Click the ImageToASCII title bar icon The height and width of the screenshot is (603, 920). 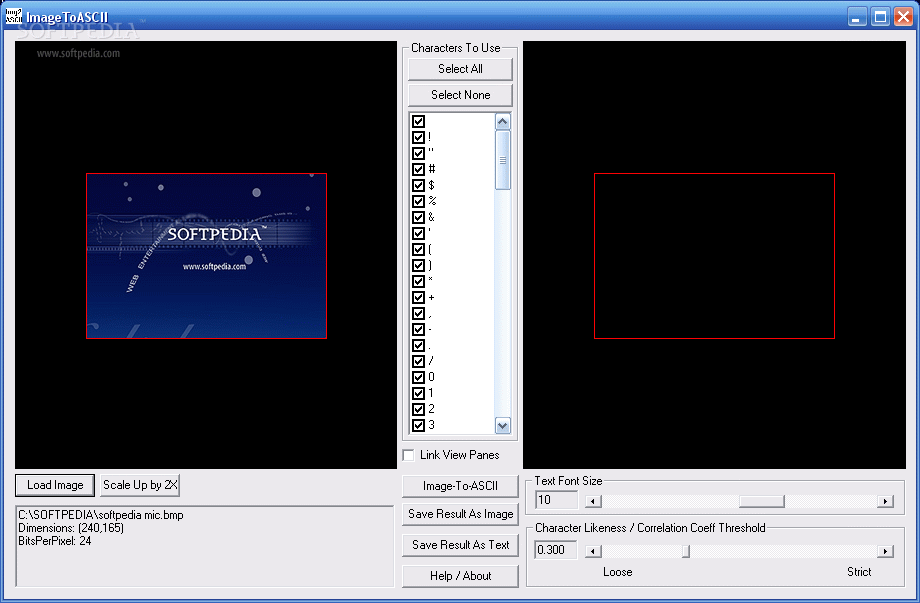(x=13, y=16)
